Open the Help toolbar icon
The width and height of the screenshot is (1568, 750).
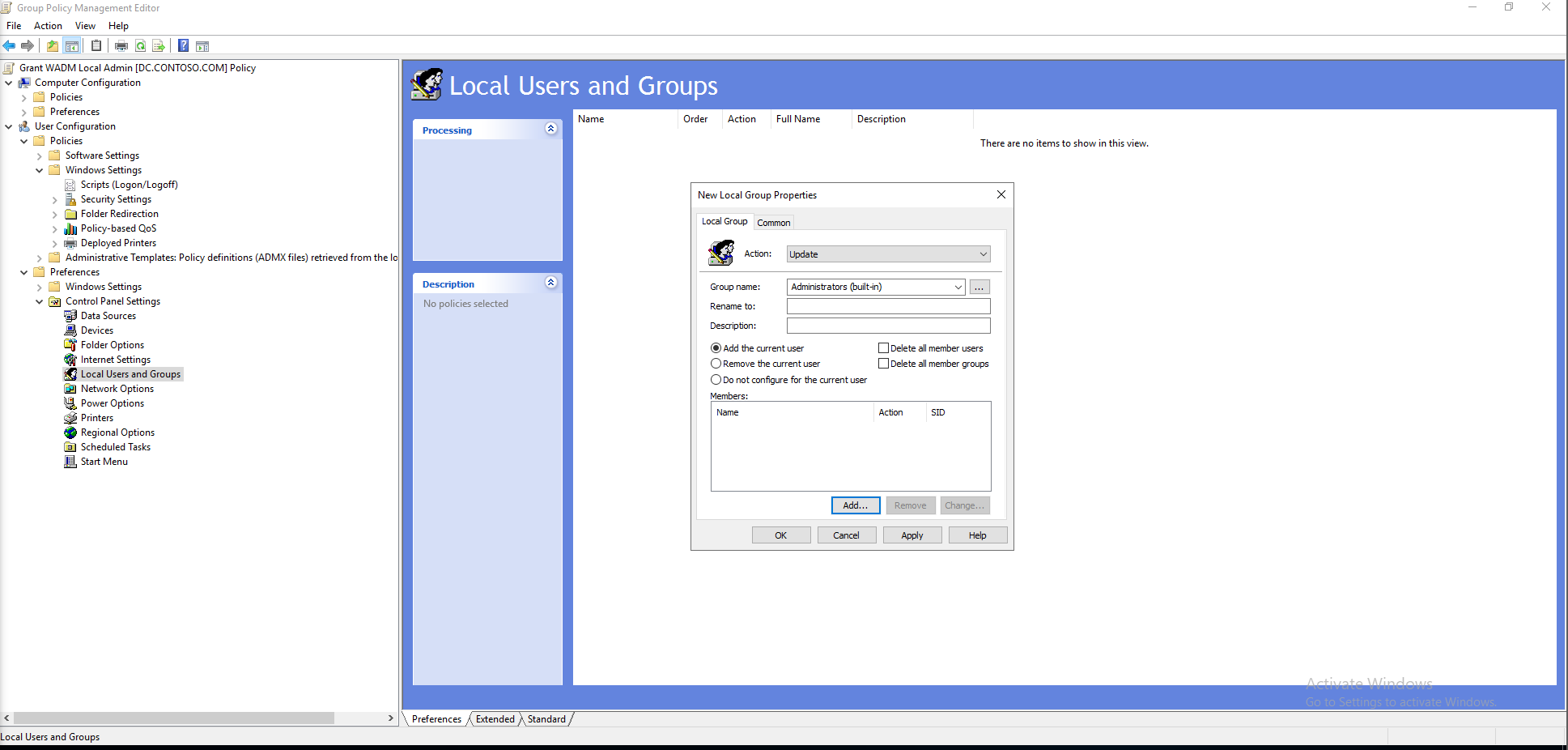pos(182,45)
